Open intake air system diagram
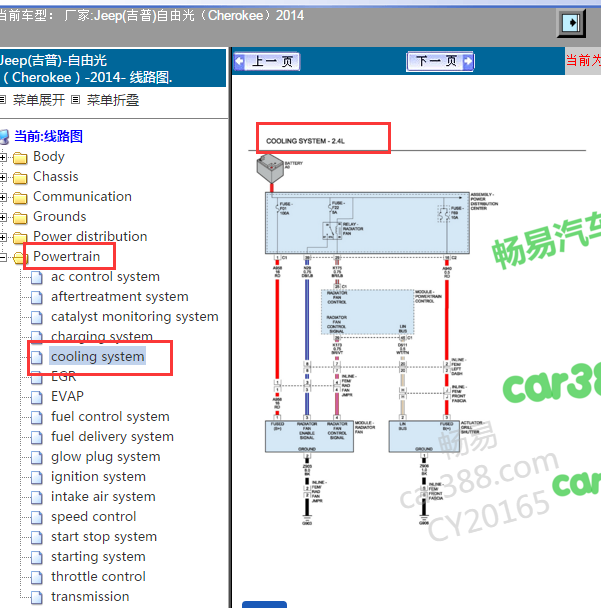 click(104, 497)
